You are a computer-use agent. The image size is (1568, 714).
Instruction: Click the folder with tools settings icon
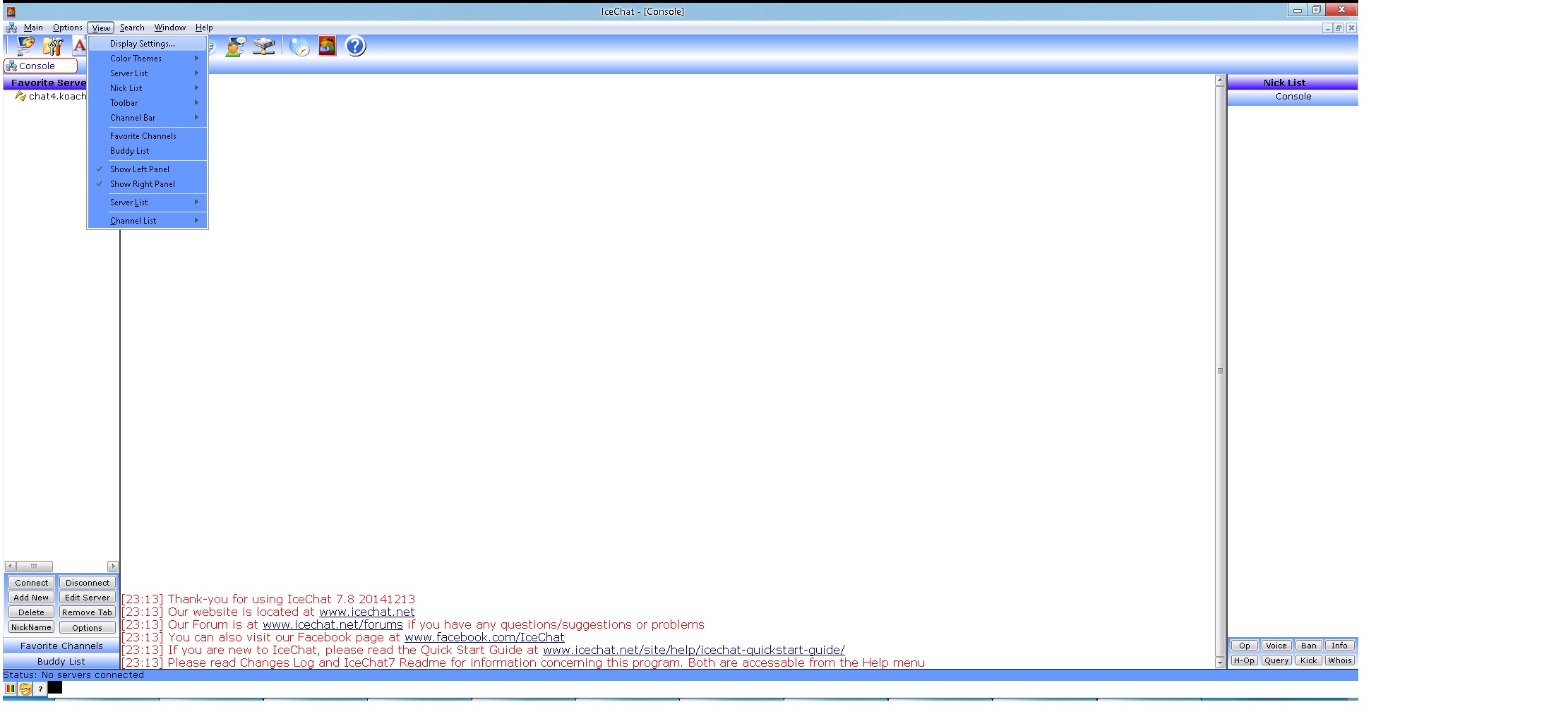(53, 46)
